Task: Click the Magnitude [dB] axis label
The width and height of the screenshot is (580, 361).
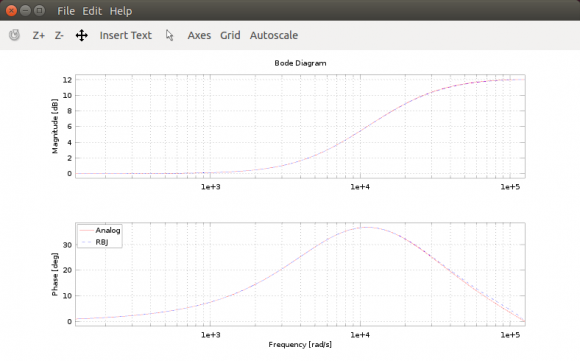Action: click(x=55, y=126)
